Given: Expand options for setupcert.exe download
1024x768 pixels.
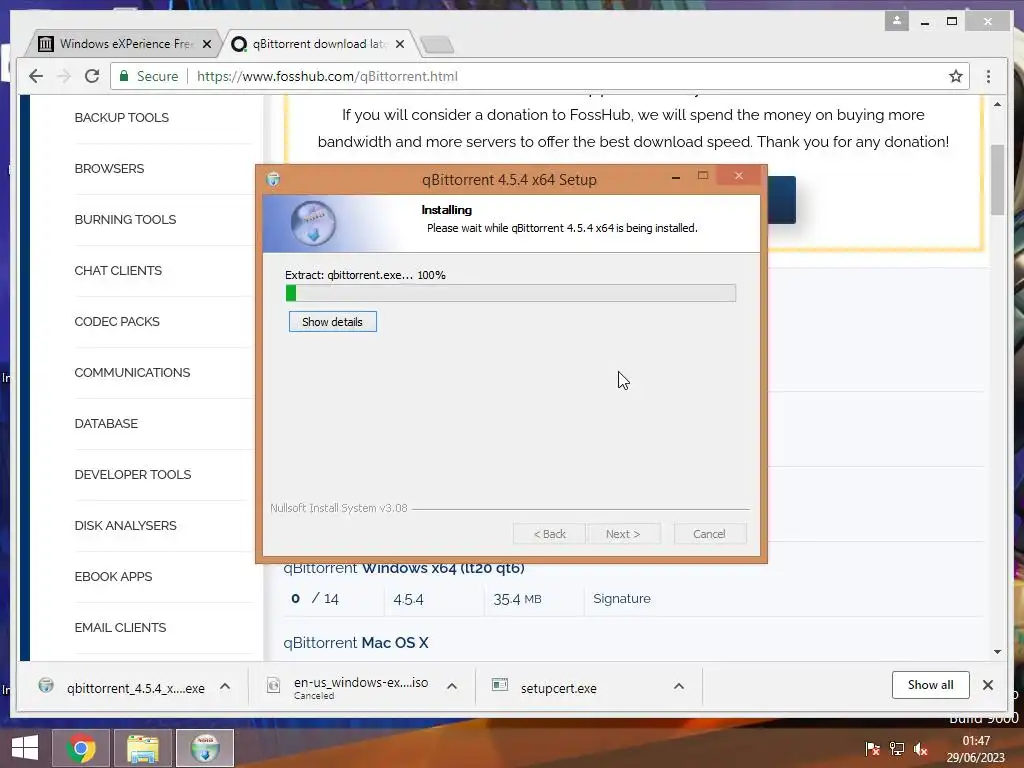Looking at the screenshot, I should tap(679, 686).
